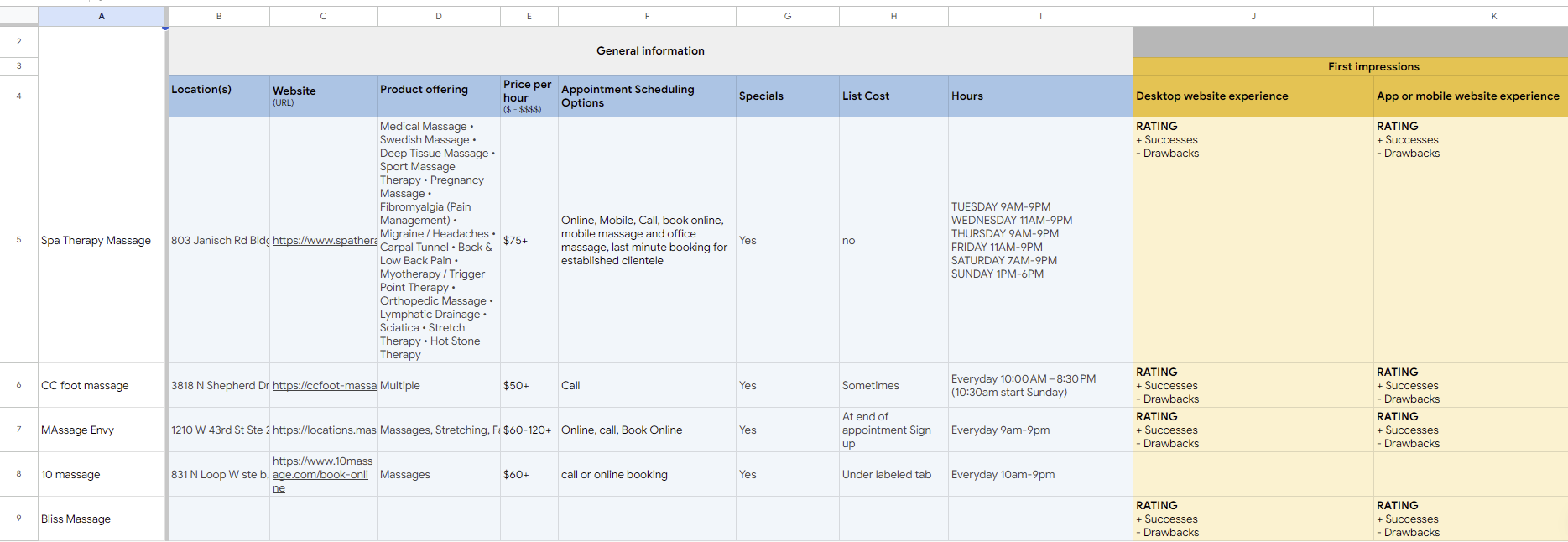Select column F header

647,16
